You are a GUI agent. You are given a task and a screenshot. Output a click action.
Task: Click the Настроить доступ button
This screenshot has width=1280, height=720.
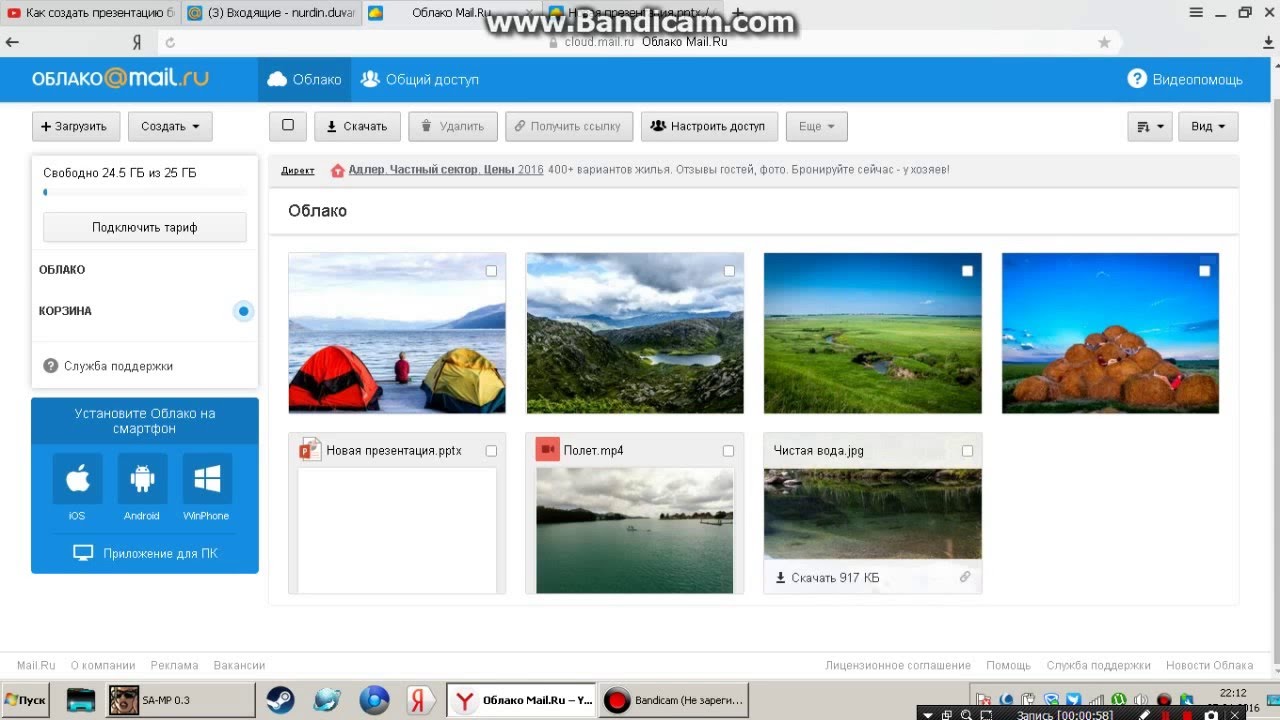click(x=708, y=127)
